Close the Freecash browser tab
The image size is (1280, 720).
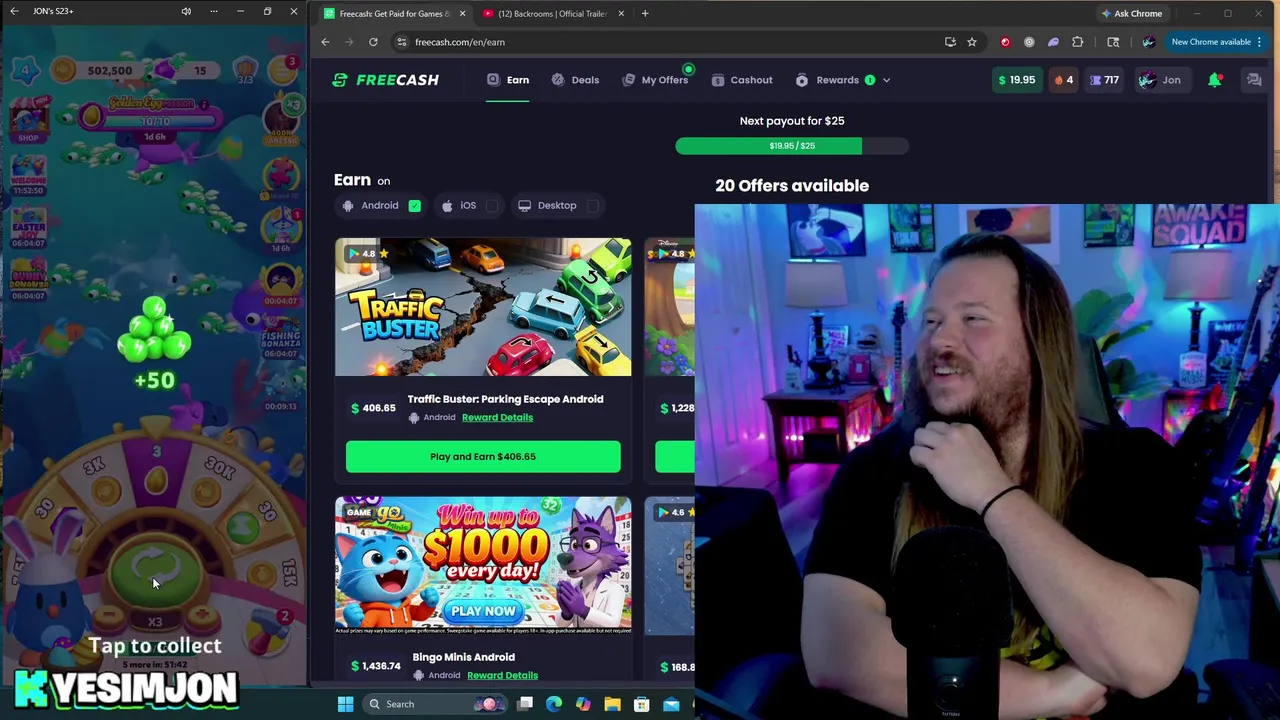tap(462, 14)
